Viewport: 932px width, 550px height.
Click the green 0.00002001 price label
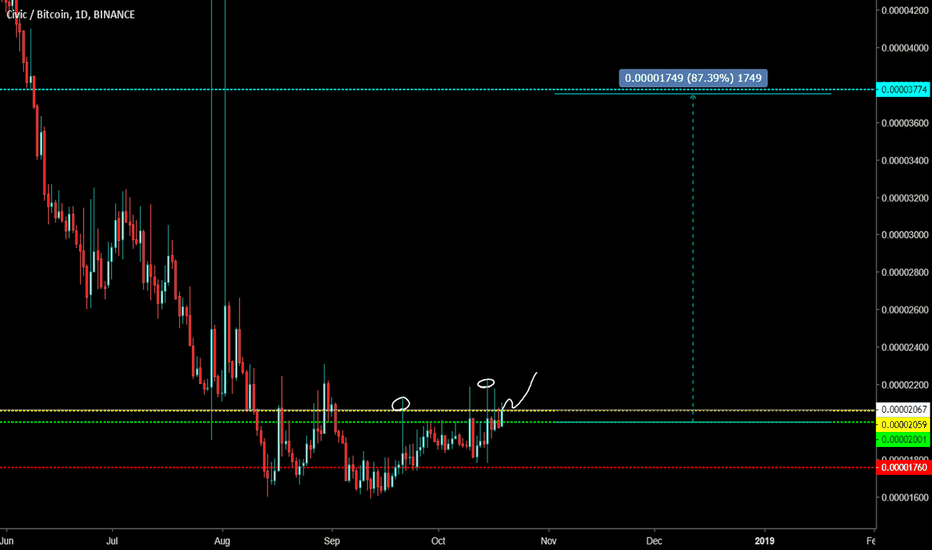click(x=903, y=439)
